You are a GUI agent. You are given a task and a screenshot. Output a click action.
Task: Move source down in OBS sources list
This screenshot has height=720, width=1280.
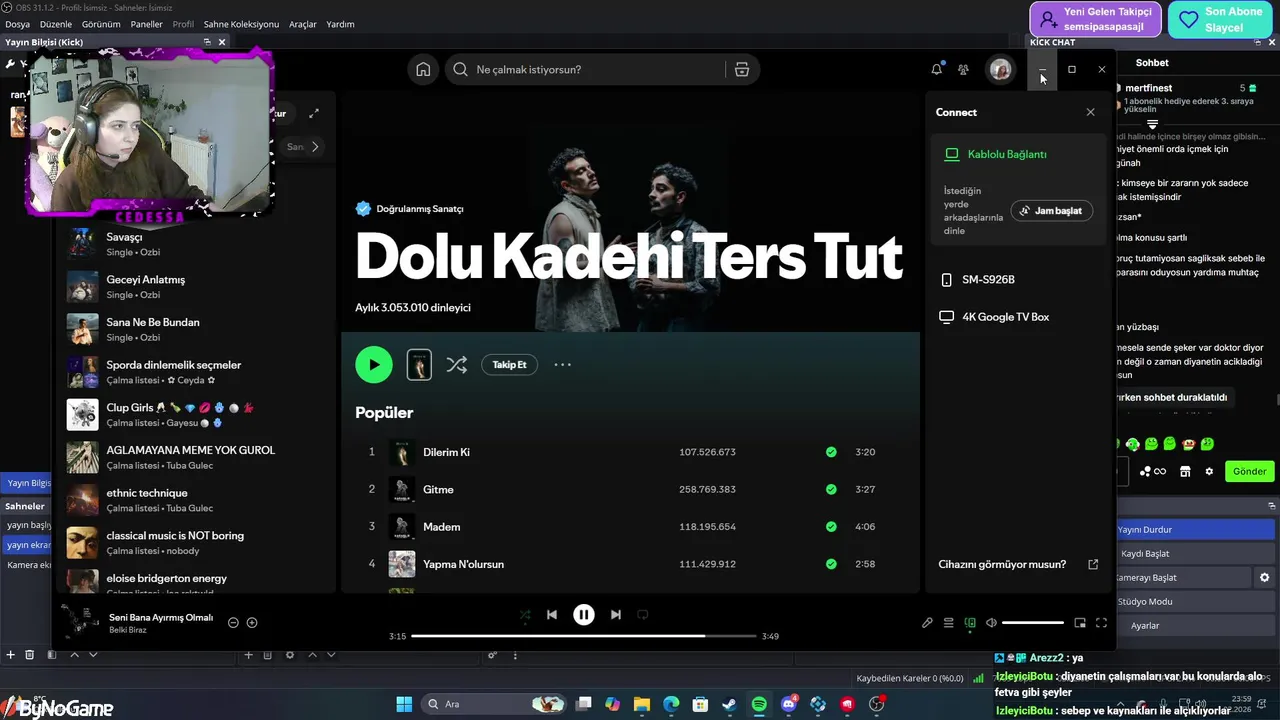pos(331,655)
